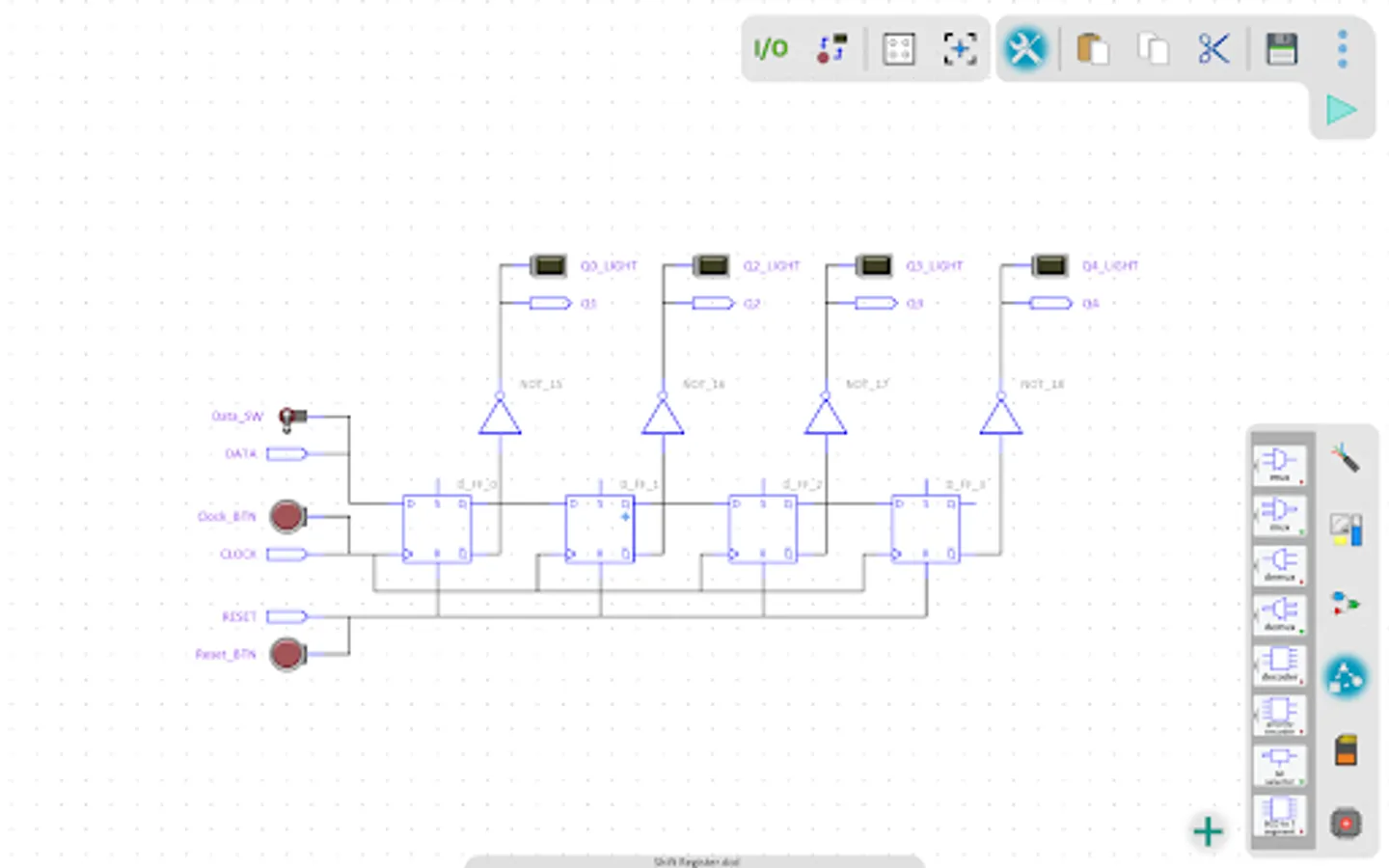Click the green I/O toolbar icon

click(771, 48)
